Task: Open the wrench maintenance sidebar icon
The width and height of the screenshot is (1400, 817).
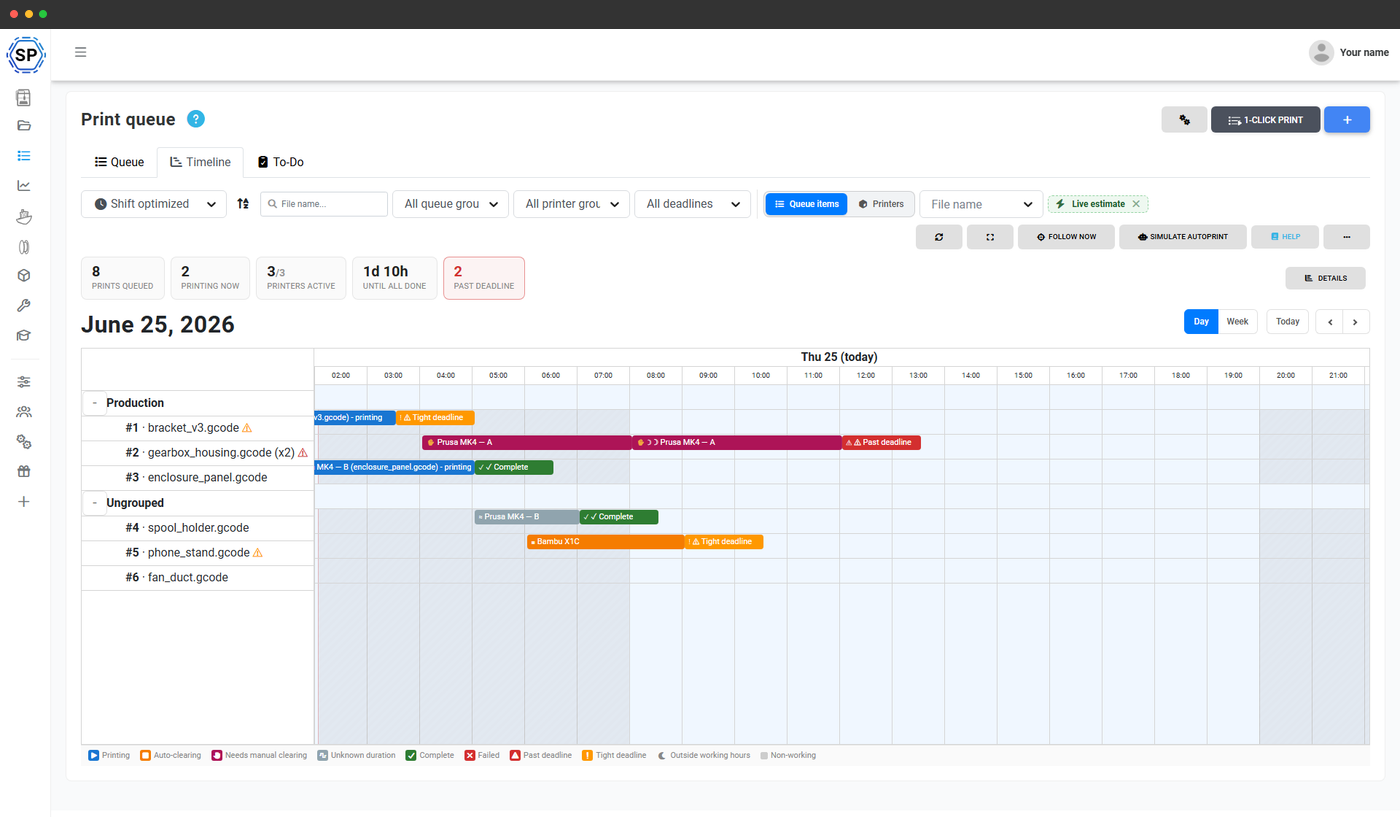Action: pos(24,306)
